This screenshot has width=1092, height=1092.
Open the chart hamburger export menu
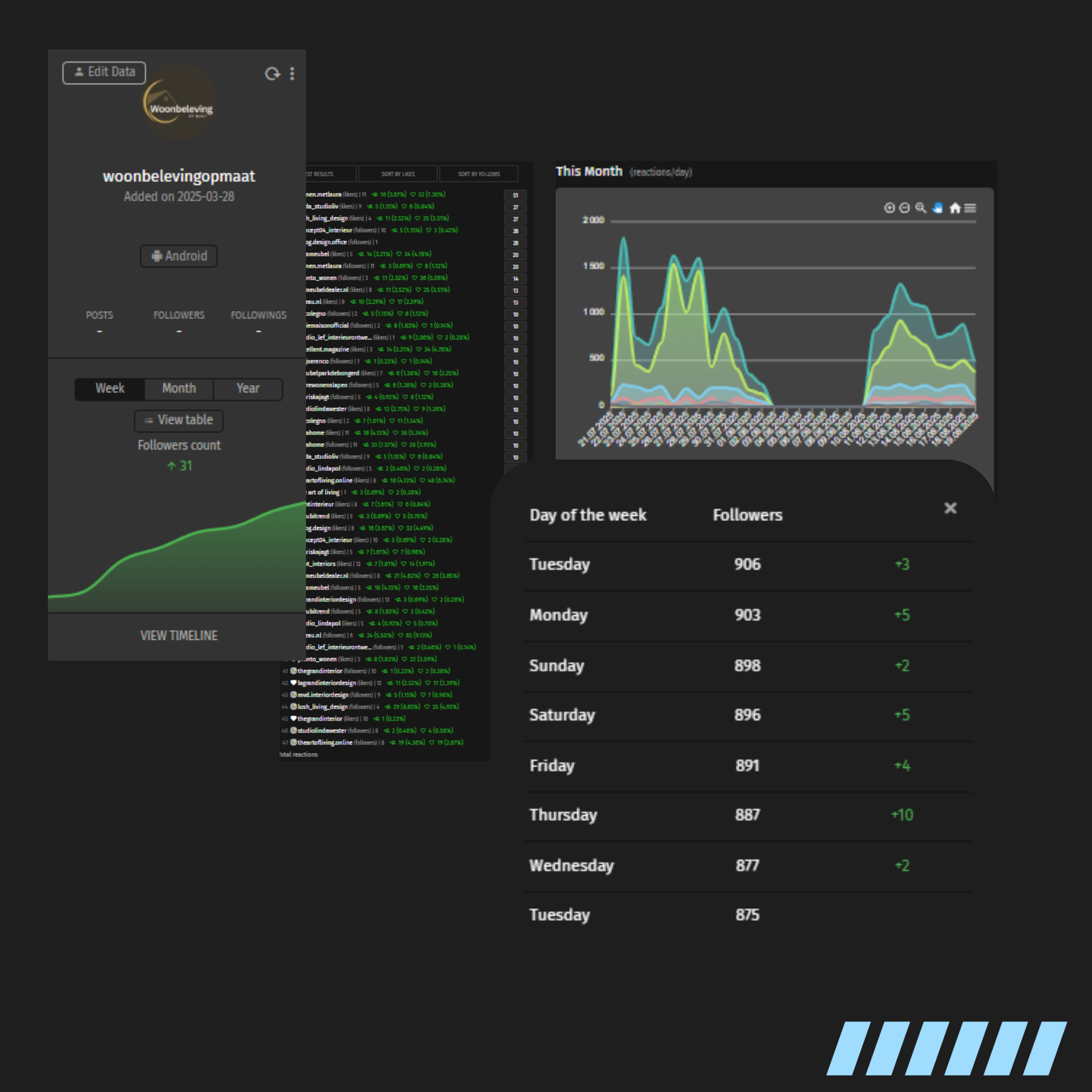(x=970, y=208)
